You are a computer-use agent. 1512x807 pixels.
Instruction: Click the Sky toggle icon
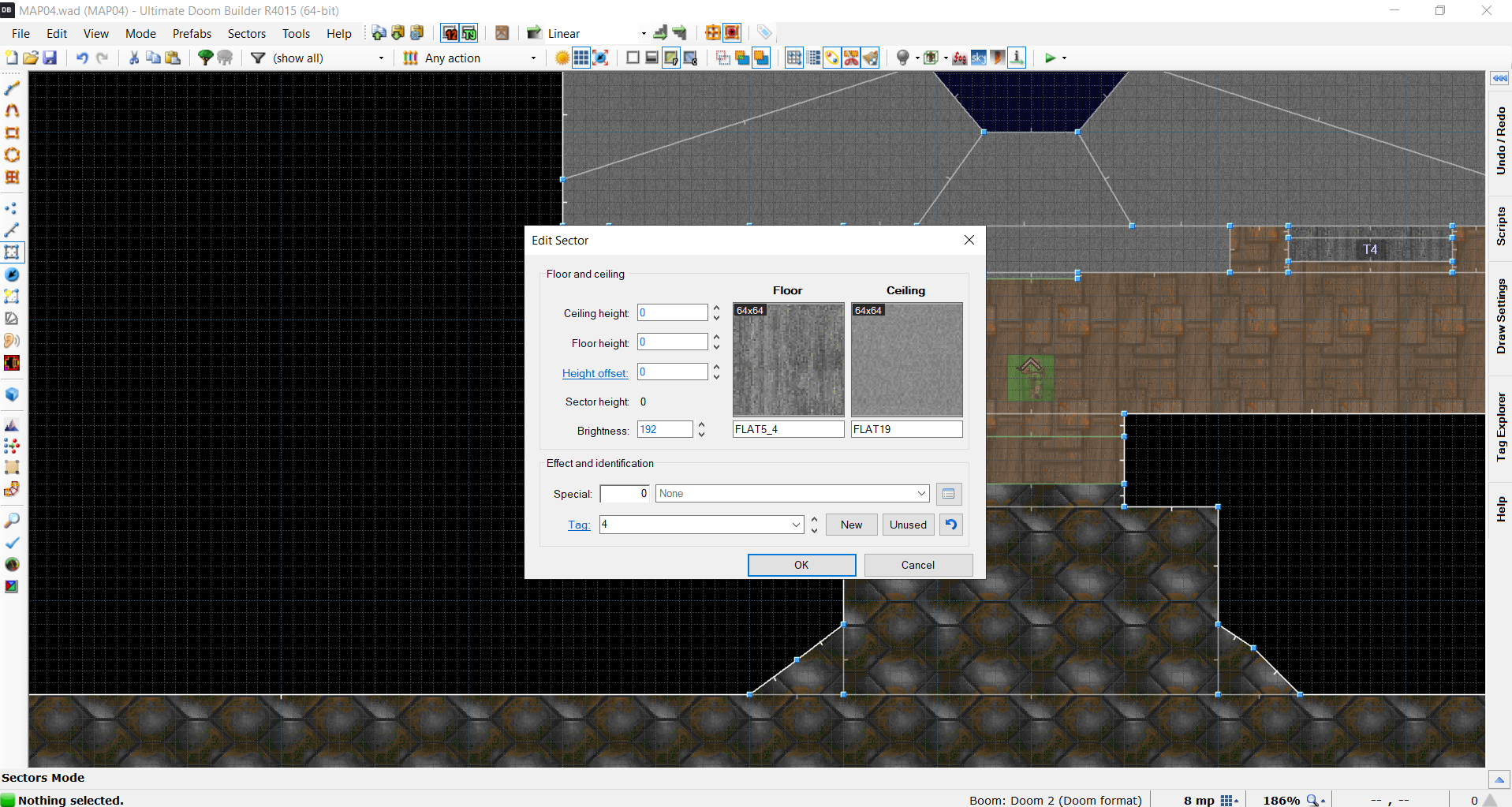pos(979,58)
